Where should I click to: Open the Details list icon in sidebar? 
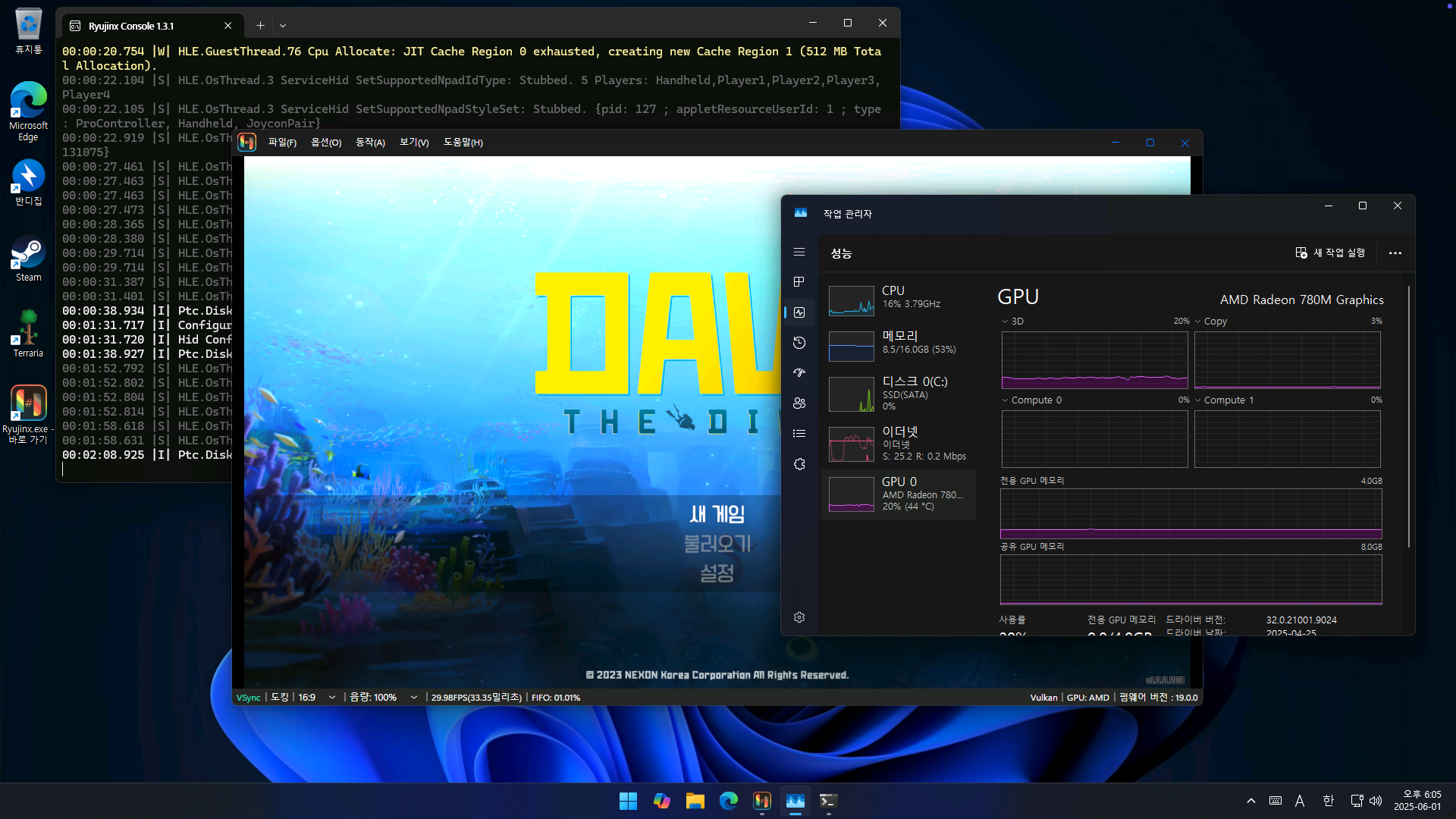click(799, 434)
